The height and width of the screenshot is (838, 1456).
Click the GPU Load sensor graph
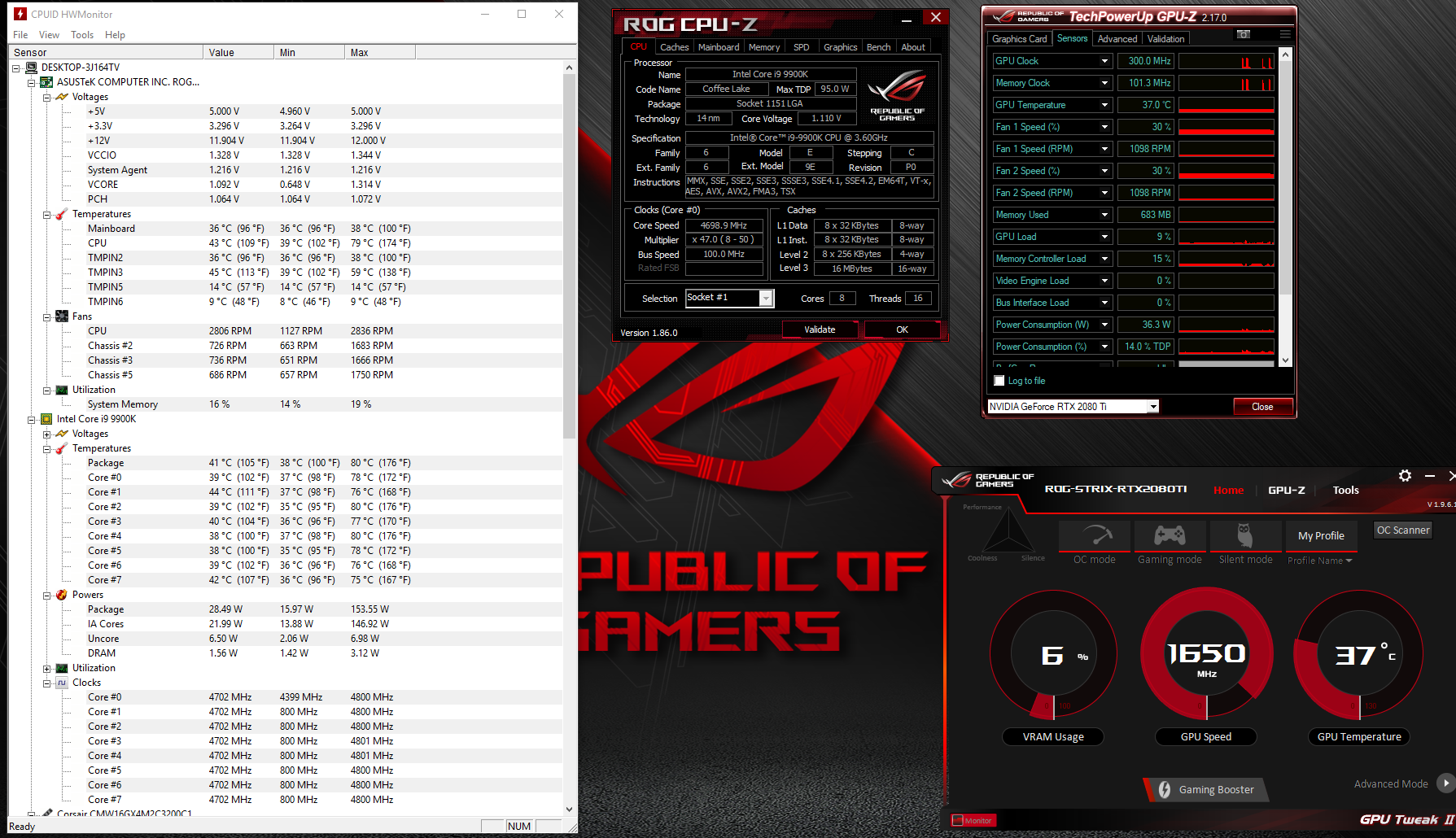(x=1226, y=237)
